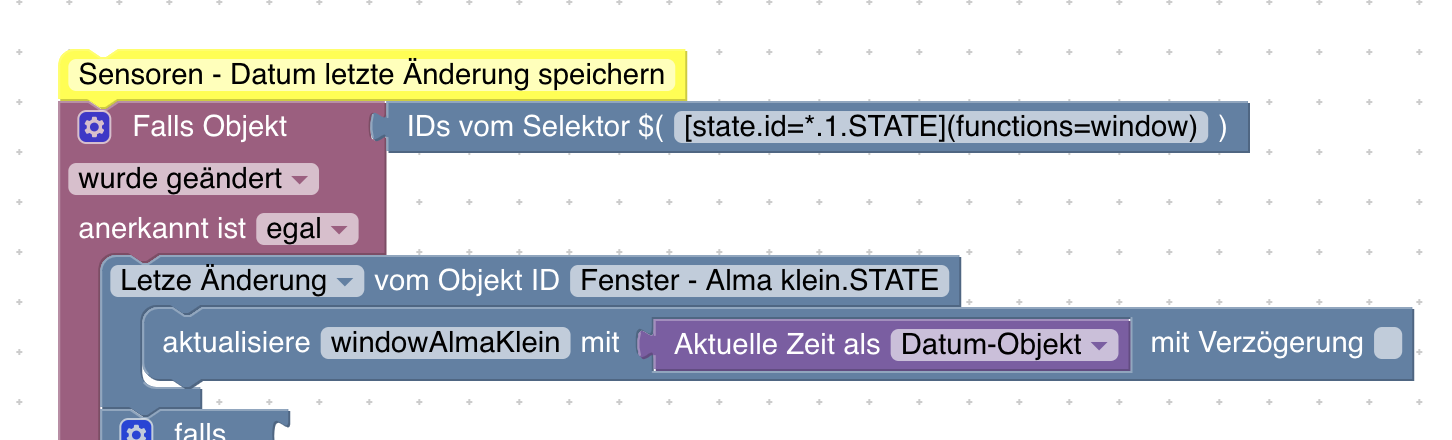
Task: Open the wurde geändert dropdown
Action: pyautogui.click(x=193, y=180)
